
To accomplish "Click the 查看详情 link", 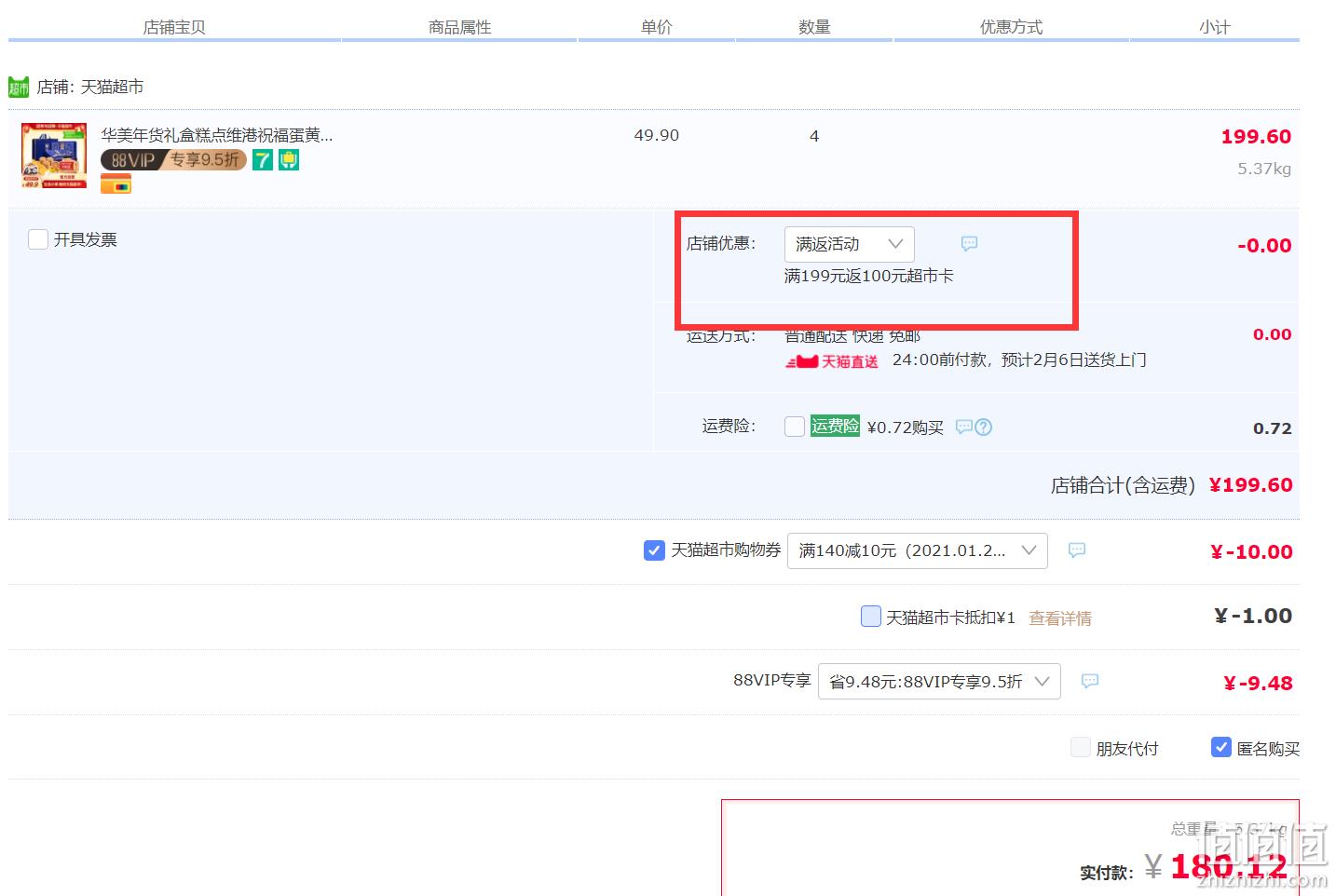I will (1060, 618).
